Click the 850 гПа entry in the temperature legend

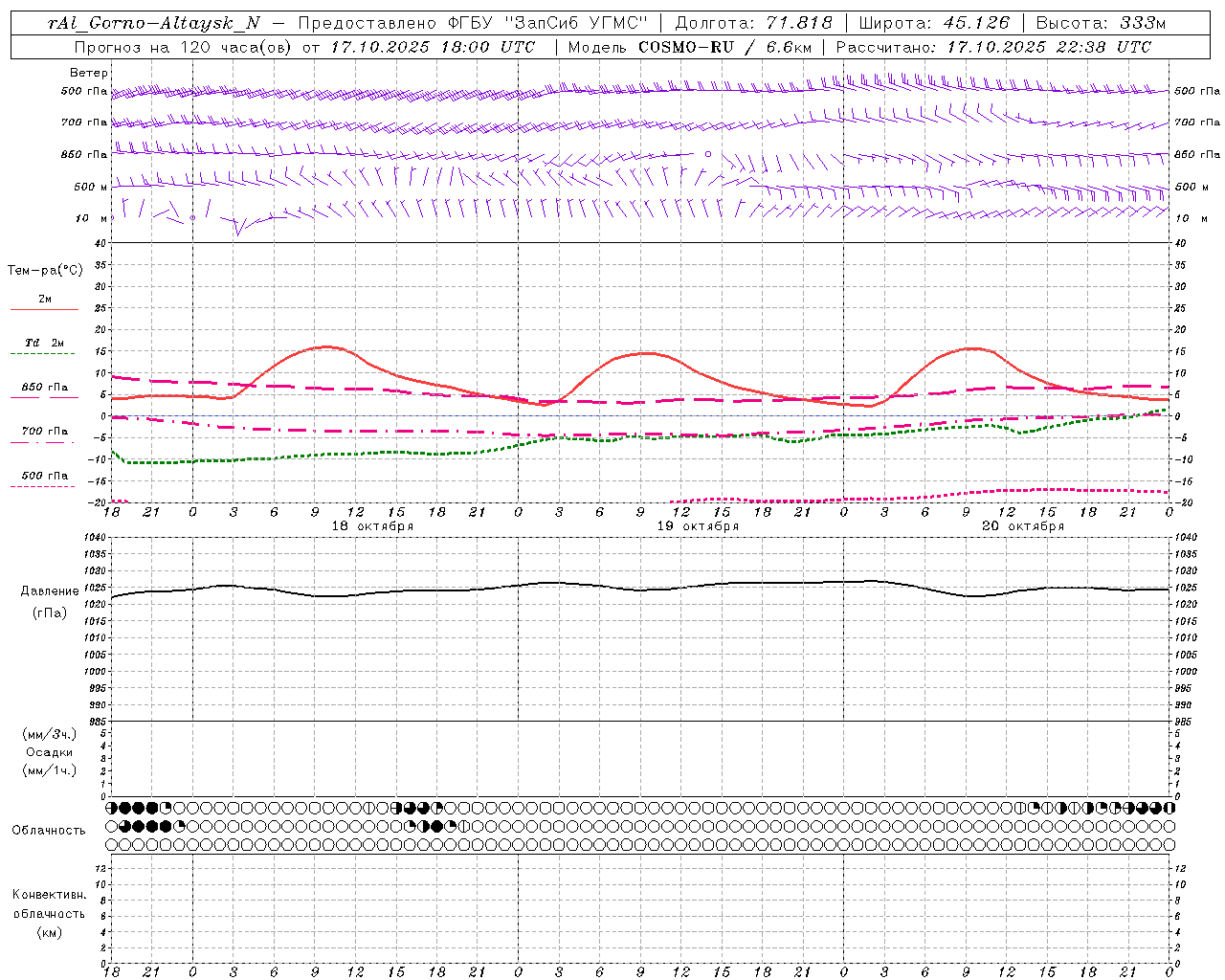[x=45, y=388]
